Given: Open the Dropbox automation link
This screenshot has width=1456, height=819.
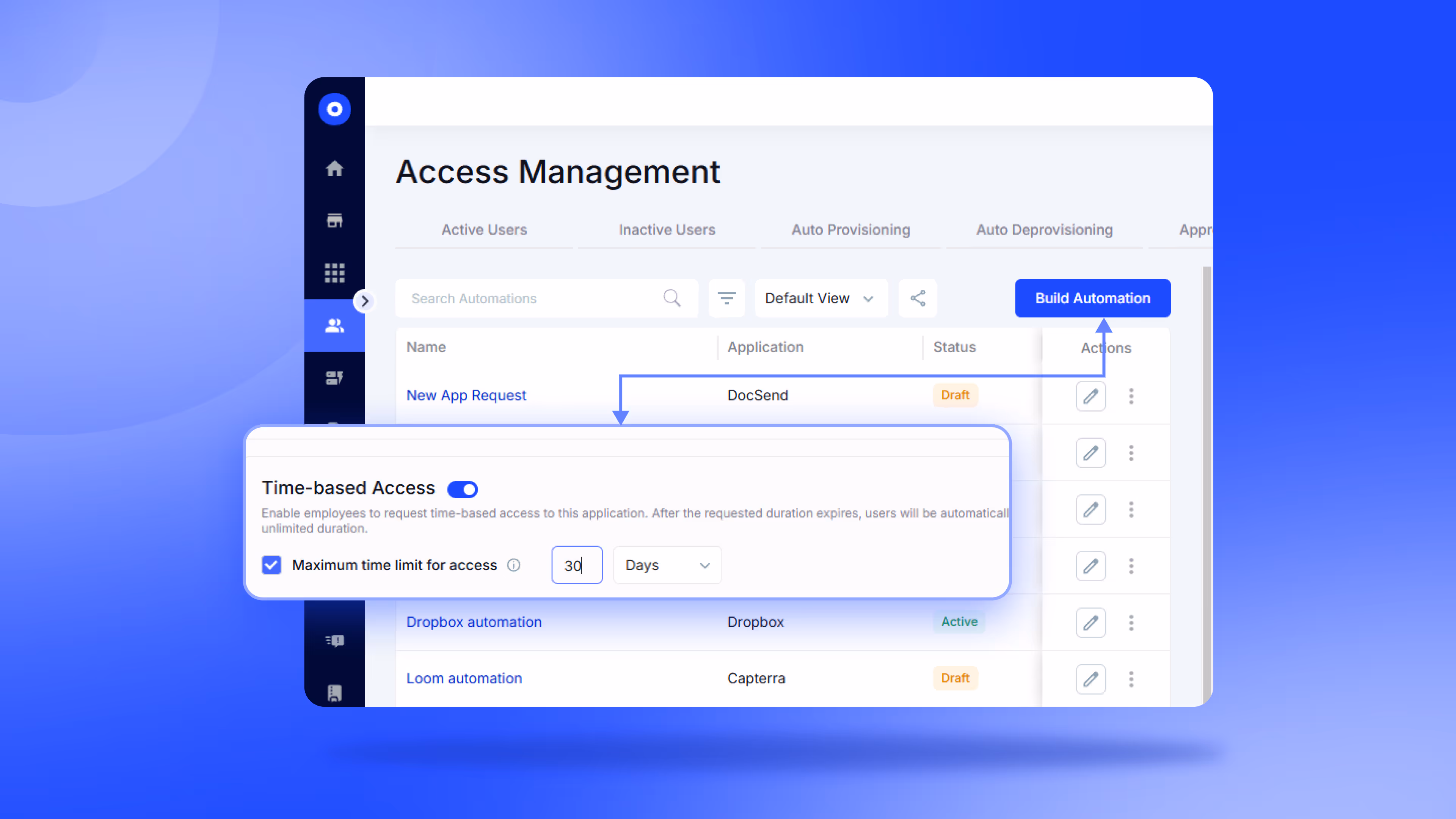Looking at the screenshot, I should (x=474, y=622).
